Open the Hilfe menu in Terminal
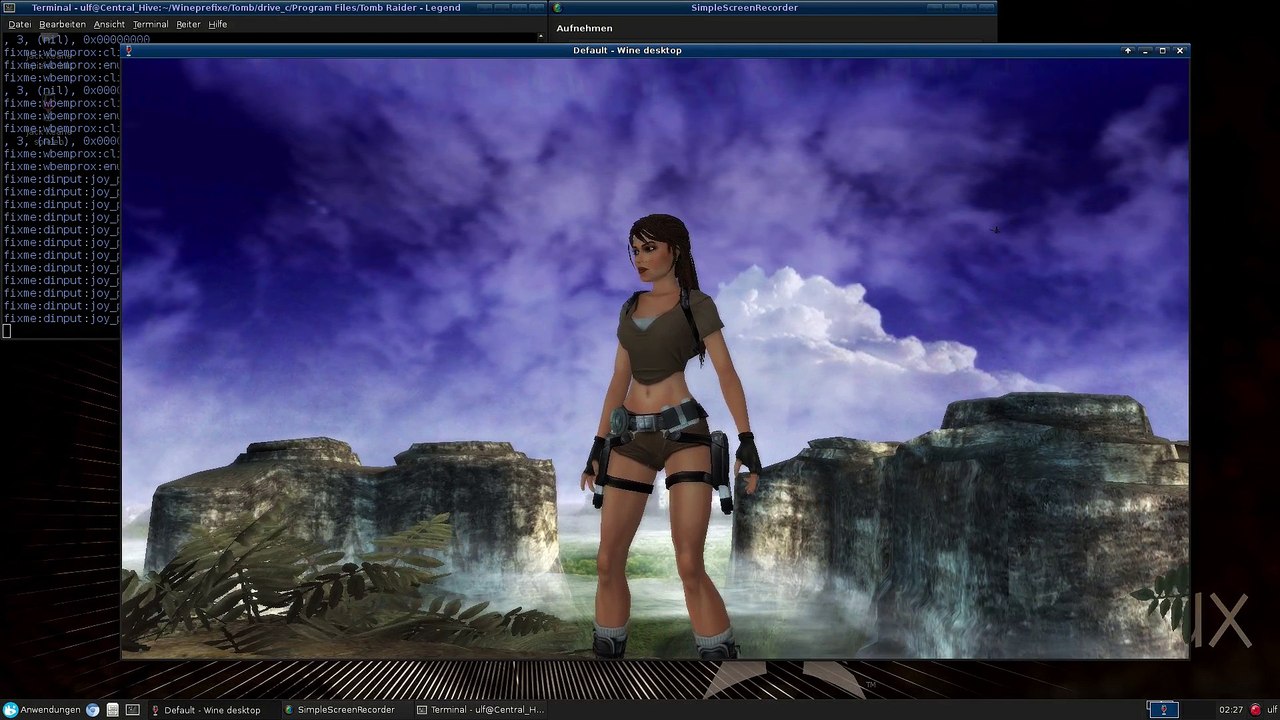This screenshot has width=1280, height=720. click(x=217, y=24)
